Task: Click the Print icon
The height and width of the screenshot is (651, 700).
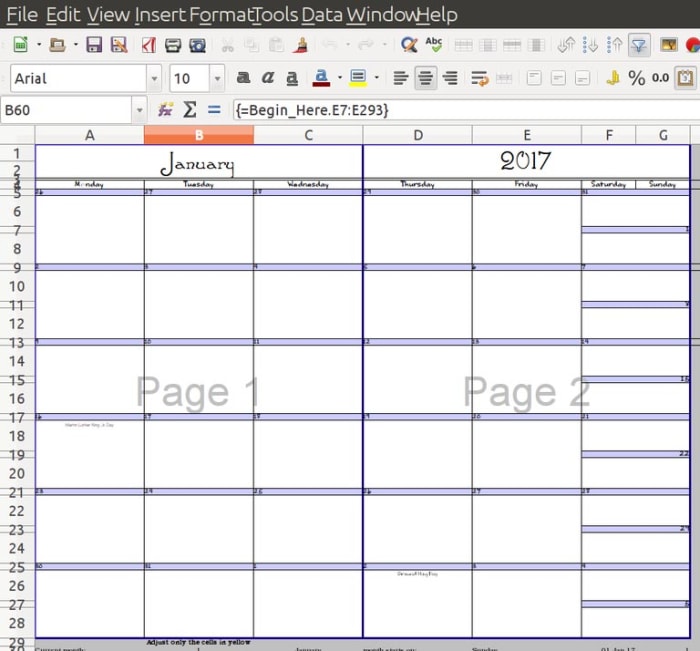Action: [173, 45]
